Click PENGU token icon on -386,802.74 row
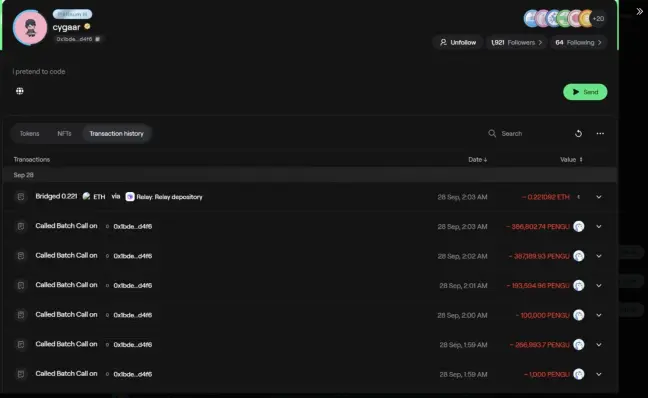648x398 pixels. pyautogui.click(x=579, y=226)
